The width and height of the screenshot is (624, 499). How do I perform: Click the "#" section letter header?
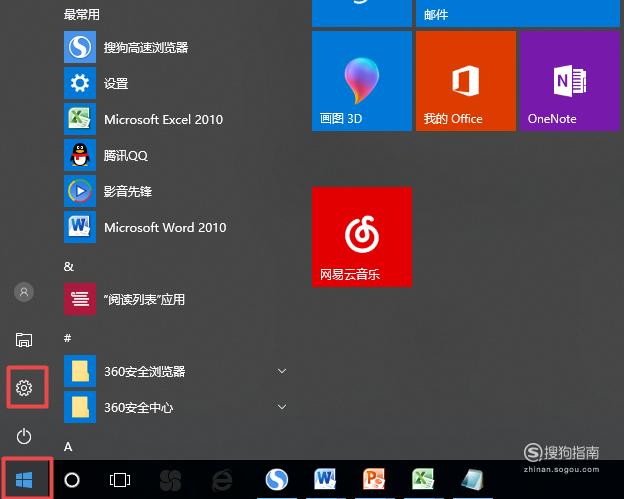(68, 338)
